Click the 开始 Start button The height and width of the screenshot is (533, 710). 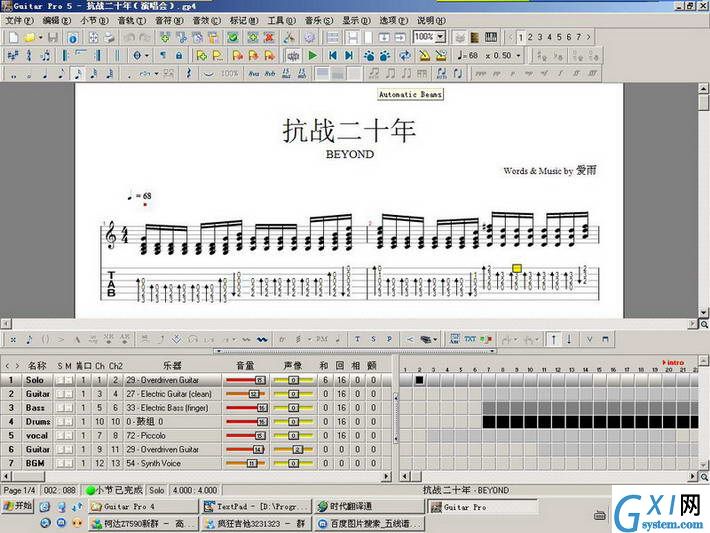[18, 506]
